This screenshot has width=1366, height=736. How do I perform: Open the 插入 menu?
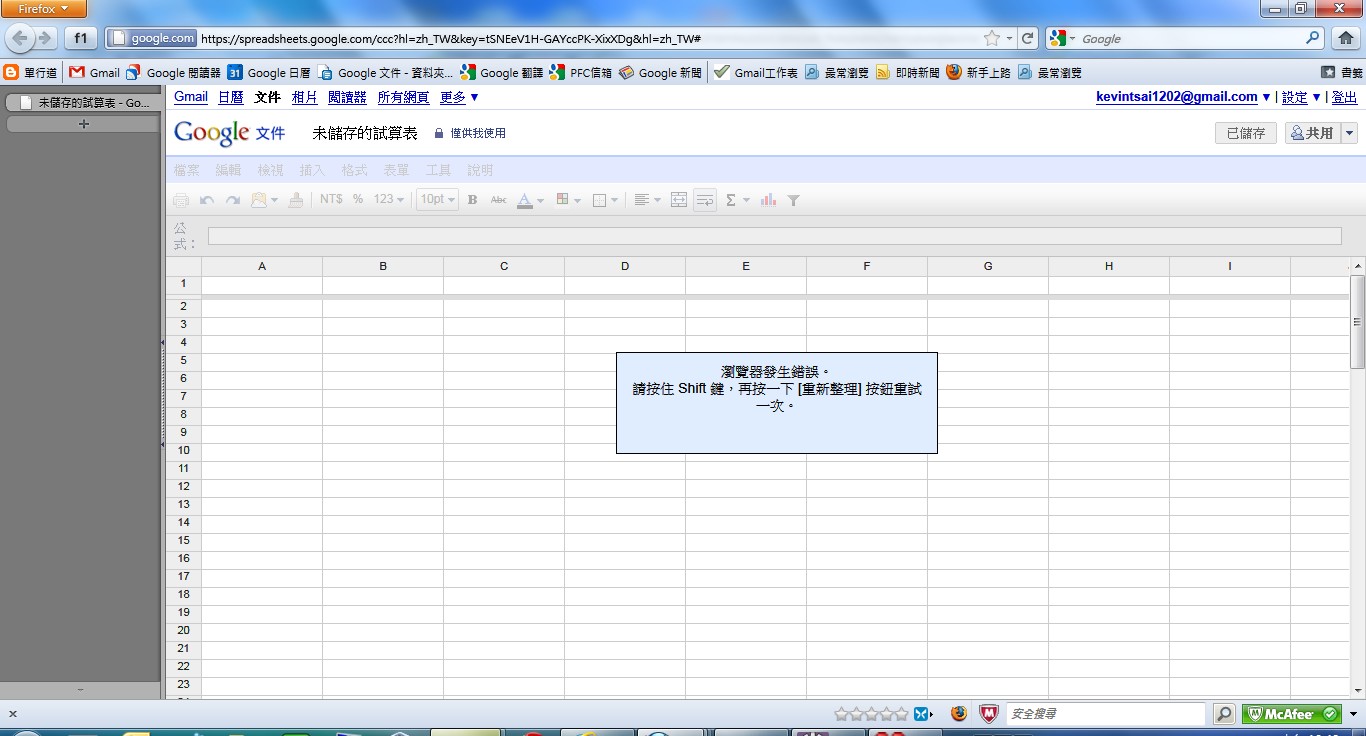312,171
